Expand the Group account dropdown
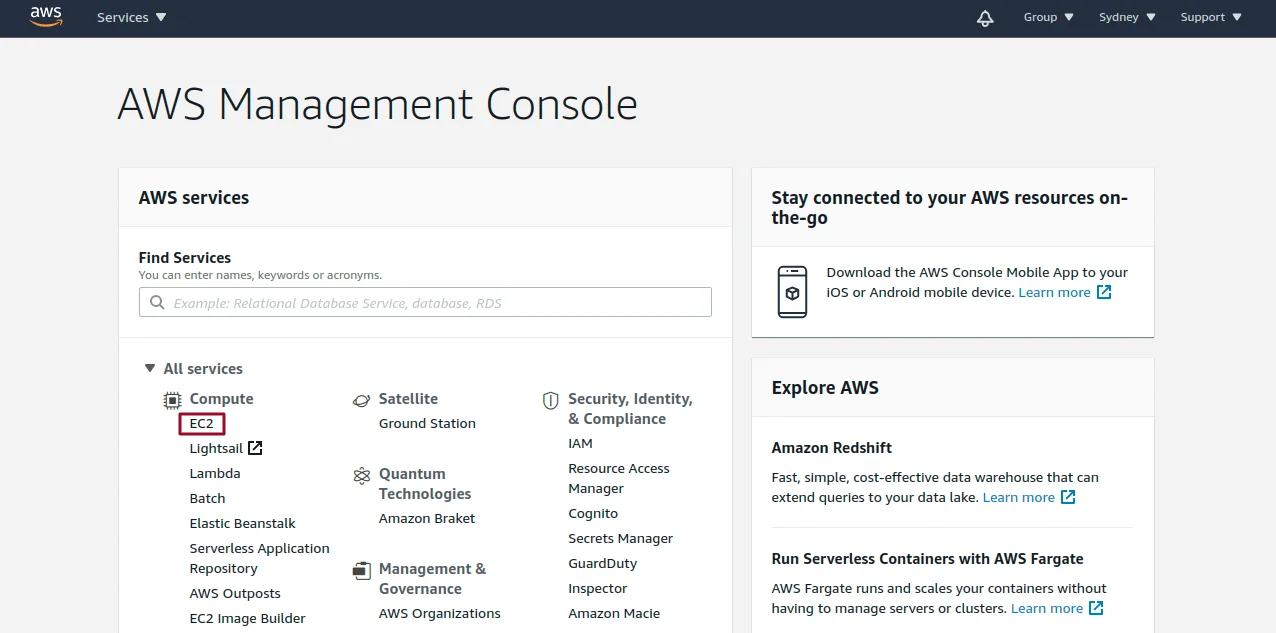The image size is (1276, 633). (1048, 18)
